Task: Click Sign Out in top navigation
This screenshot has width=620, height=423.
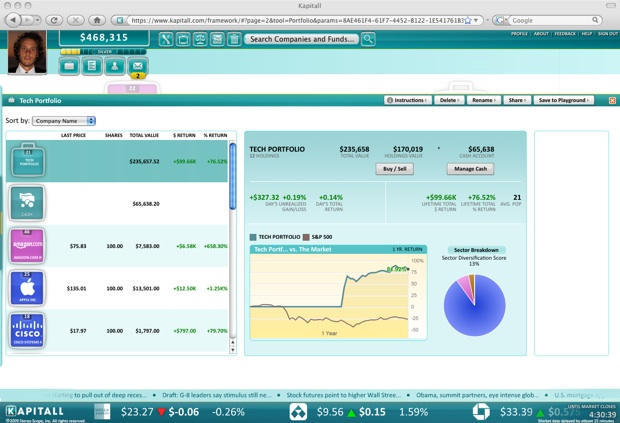Action: coord(608,34)
